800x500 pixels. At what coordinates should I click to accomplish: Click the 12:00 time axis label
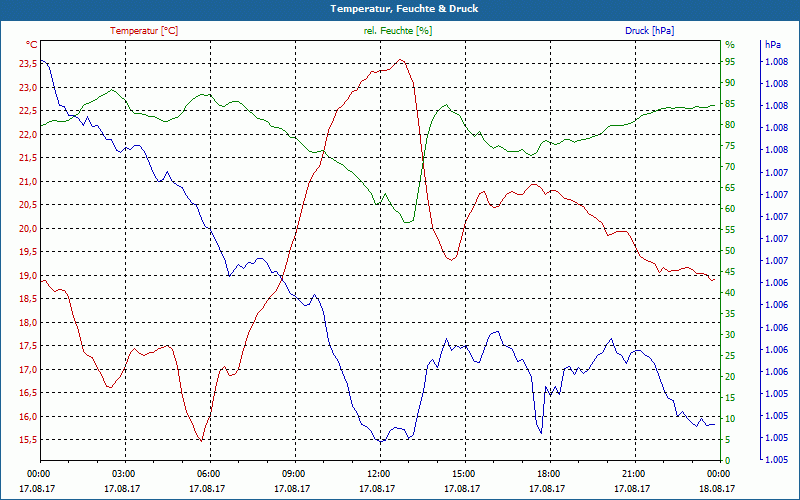pos(377,473)
